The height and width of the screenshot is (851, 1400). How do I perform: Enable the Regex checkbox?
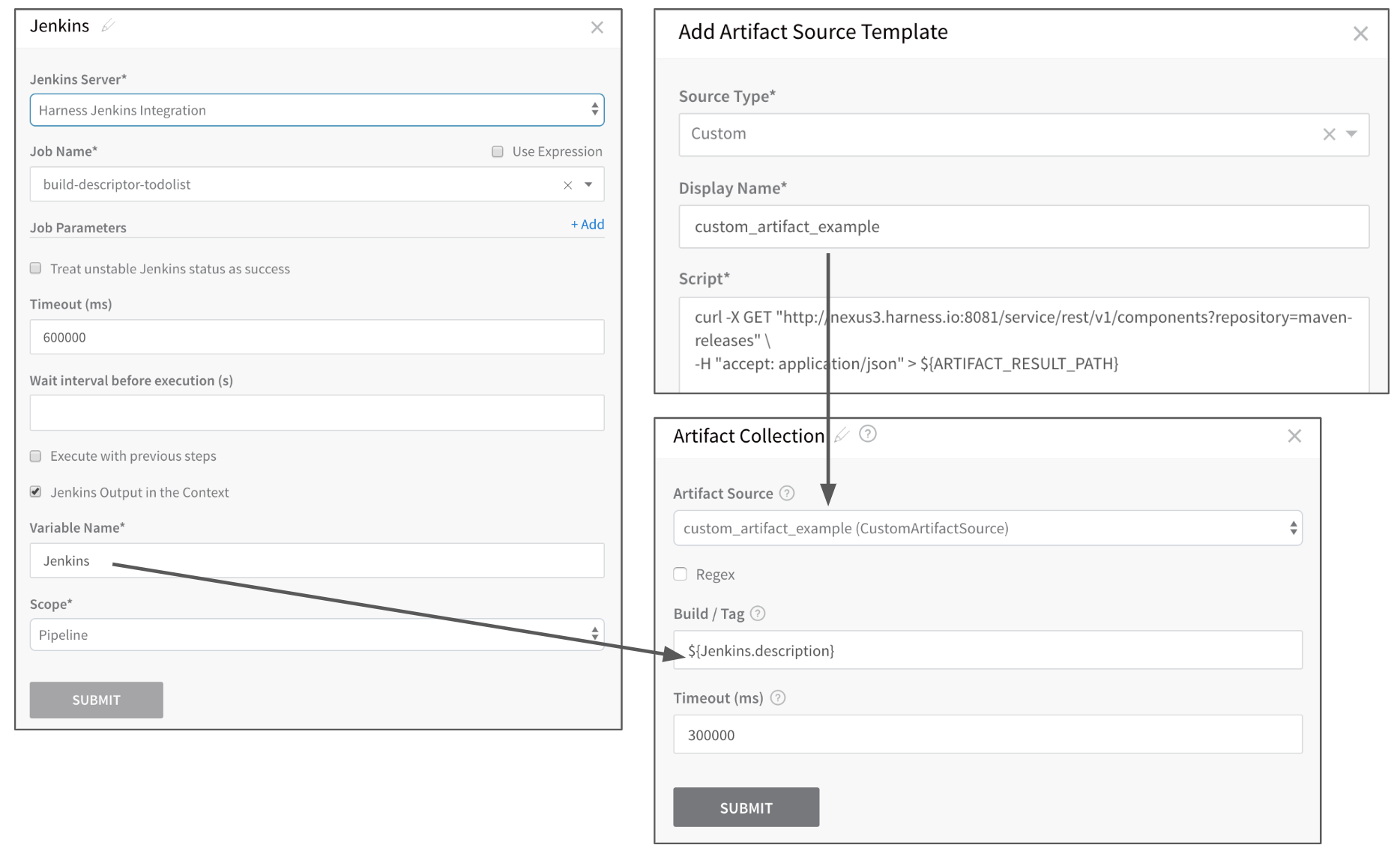[681, 575]
